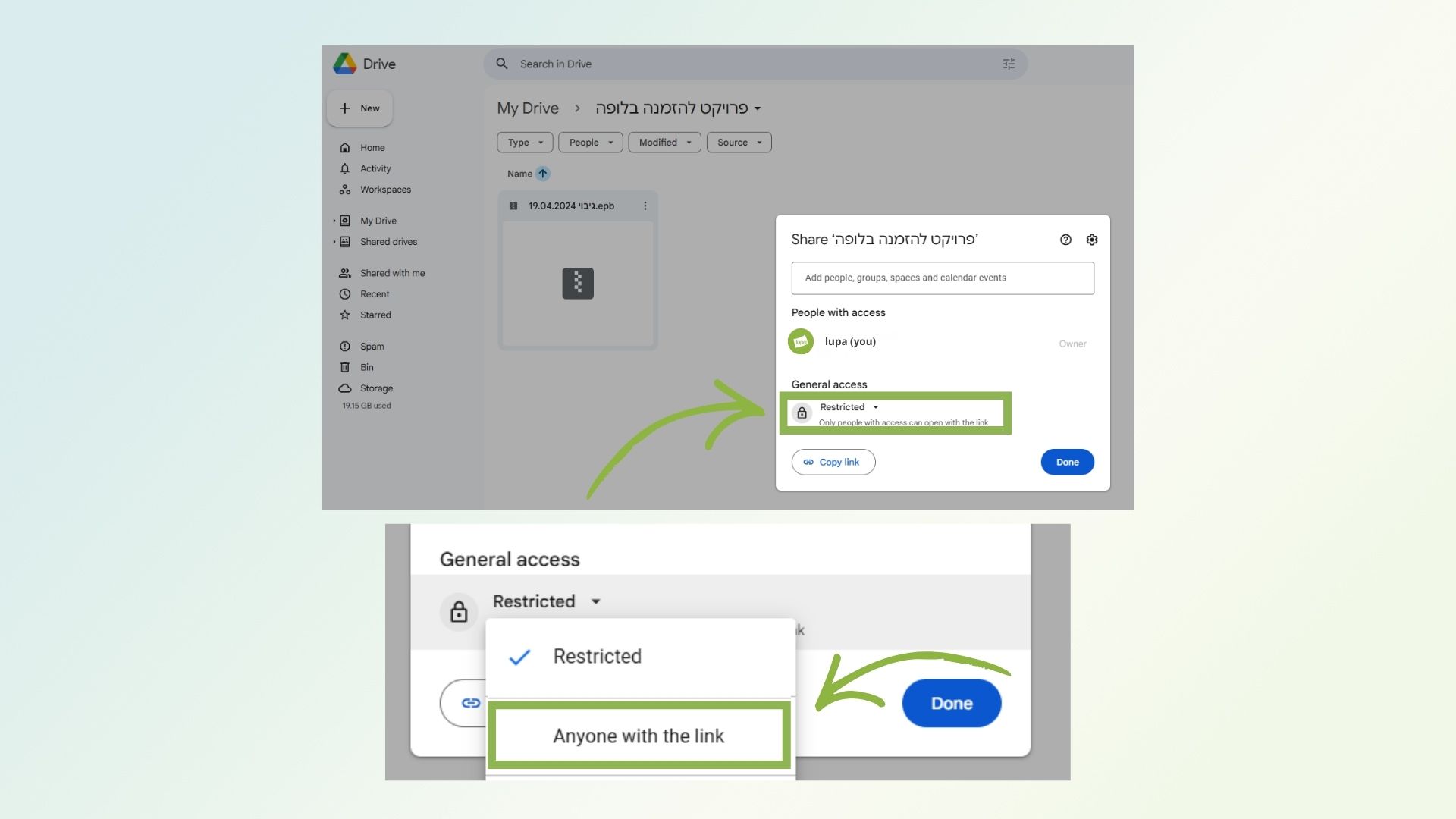Image resolution: width=1456 pixels, height=819 pixels.
Task: Open Spam from the sidebar
Action: pyautogui.click(x=372, y=347)
